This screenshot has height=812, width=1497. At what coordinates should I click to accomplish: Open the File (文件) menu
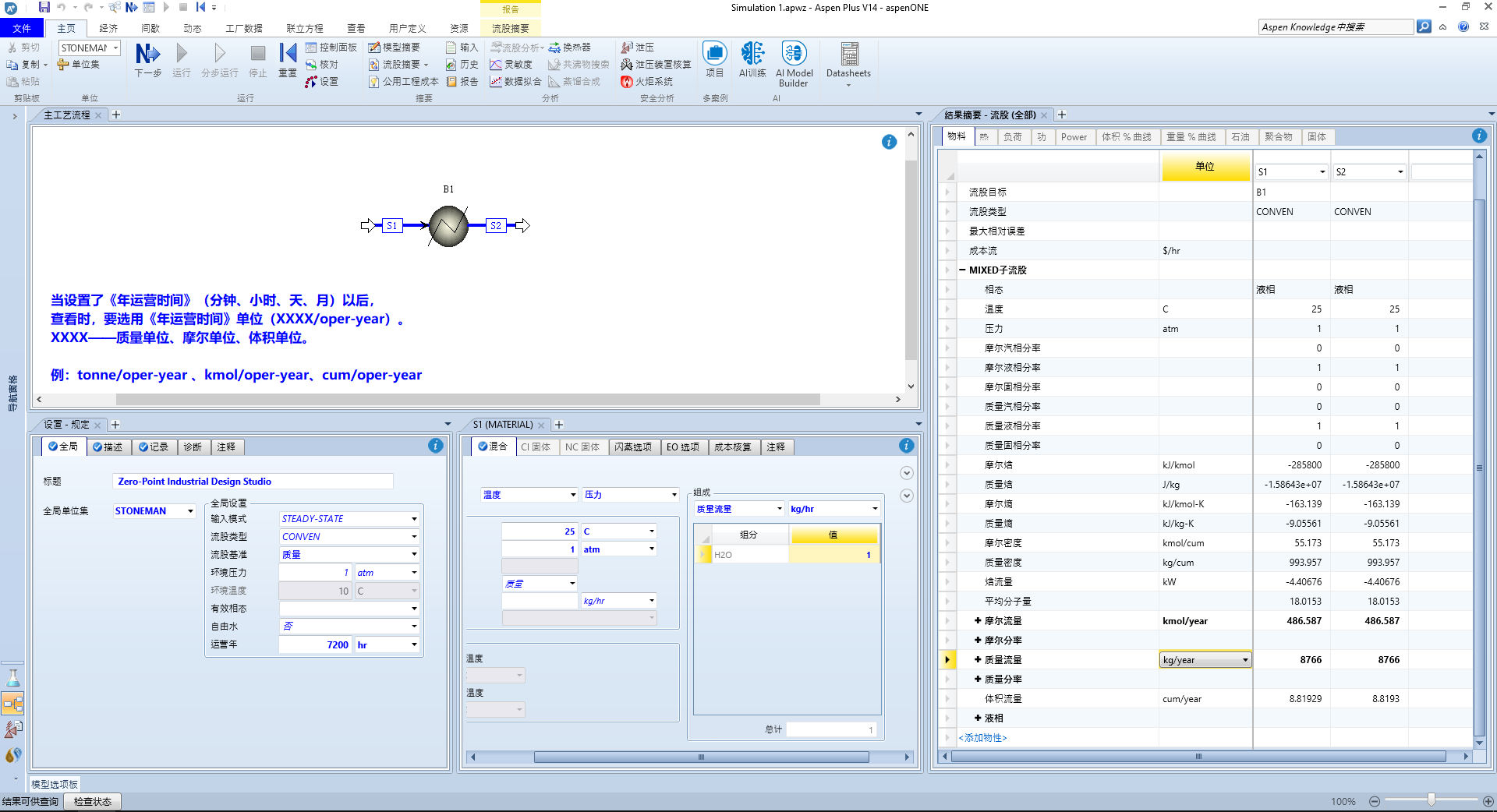pyautogui.click(x=22, y=28)
